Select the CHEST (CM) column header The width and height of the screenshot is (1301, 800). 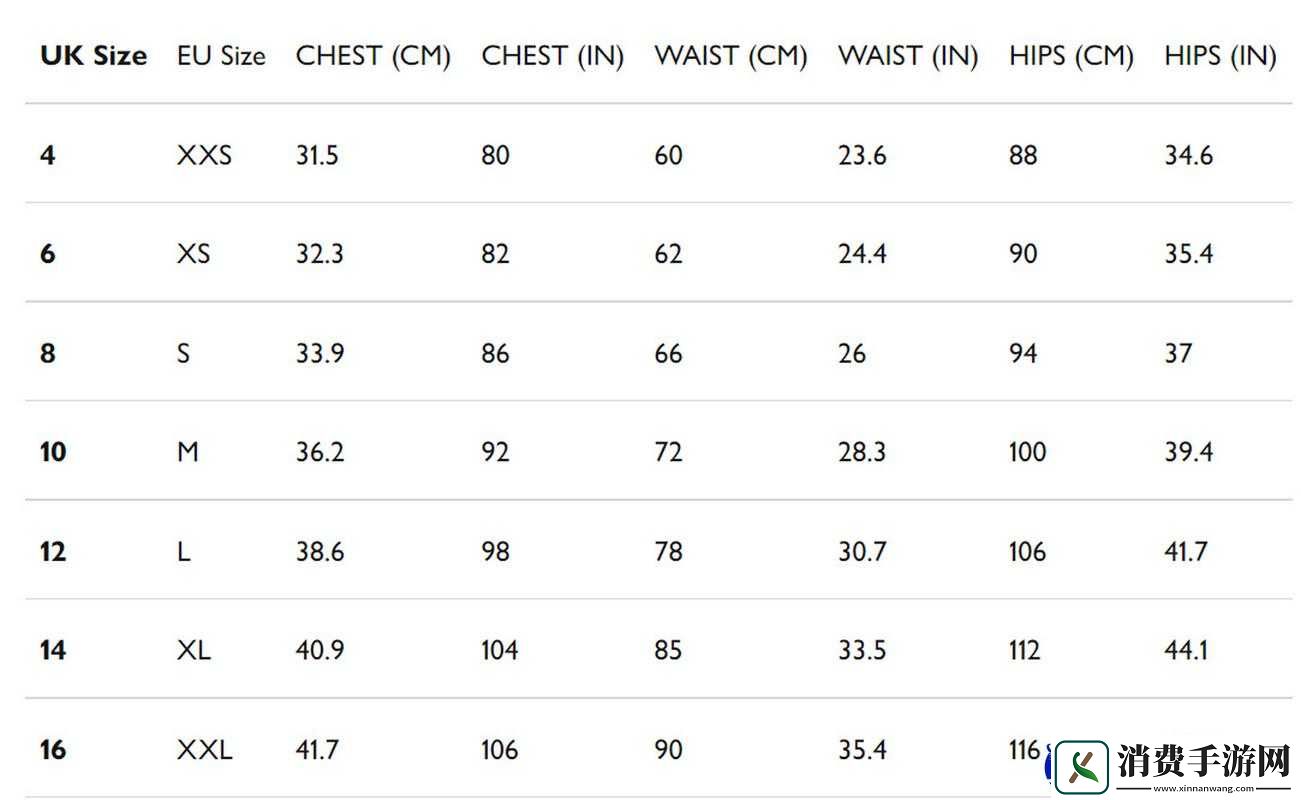click(x=373, y=56)
